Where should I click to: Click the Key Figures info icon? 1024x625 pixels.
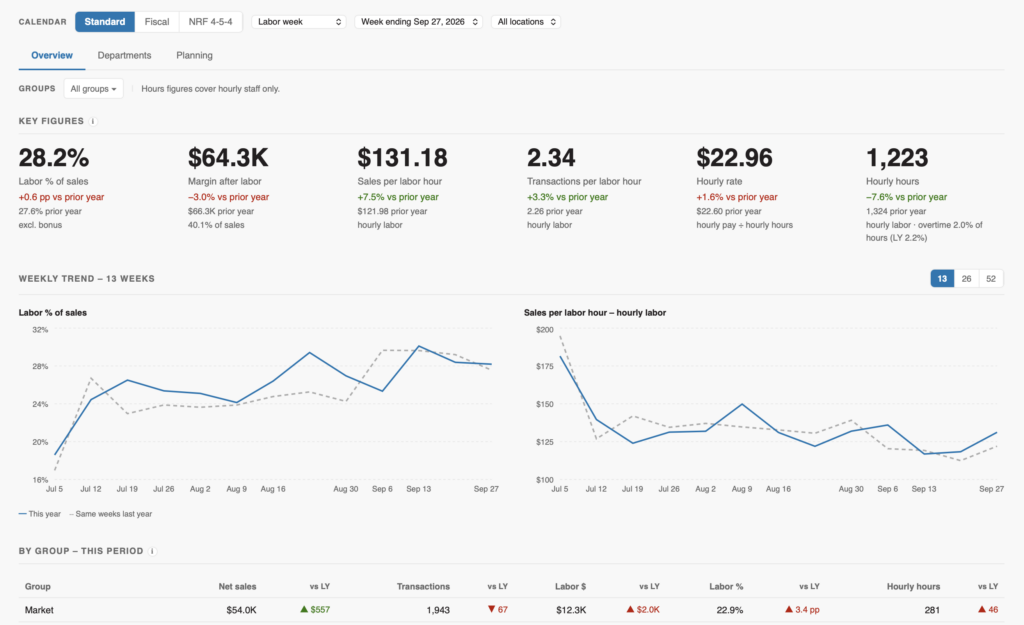[x=93, y=121]
